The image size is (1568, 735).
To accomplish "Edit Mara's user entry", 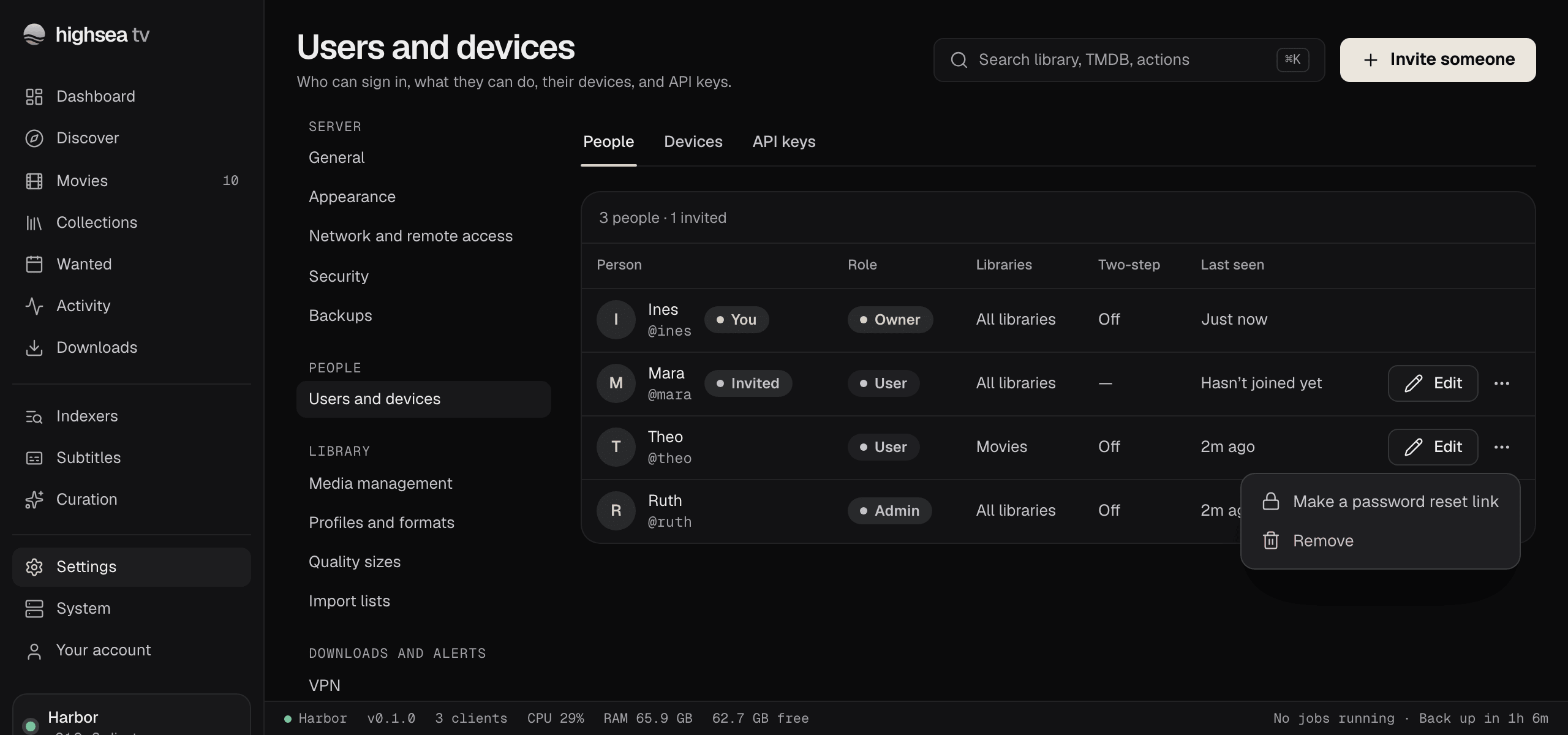I will click(1433, 383).
